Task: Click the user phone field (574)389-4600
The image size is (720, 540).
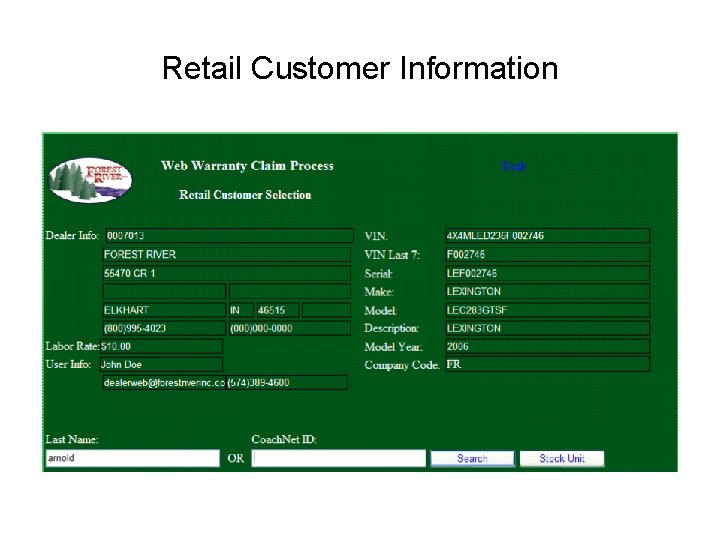Action: coord(287,382)
